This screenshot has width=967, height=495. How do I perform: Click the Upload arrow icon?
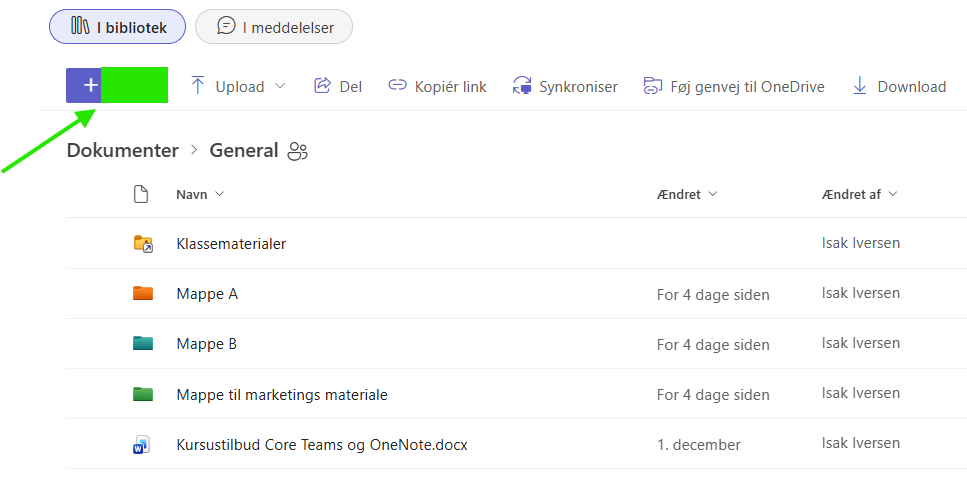(x=198, y=86)
